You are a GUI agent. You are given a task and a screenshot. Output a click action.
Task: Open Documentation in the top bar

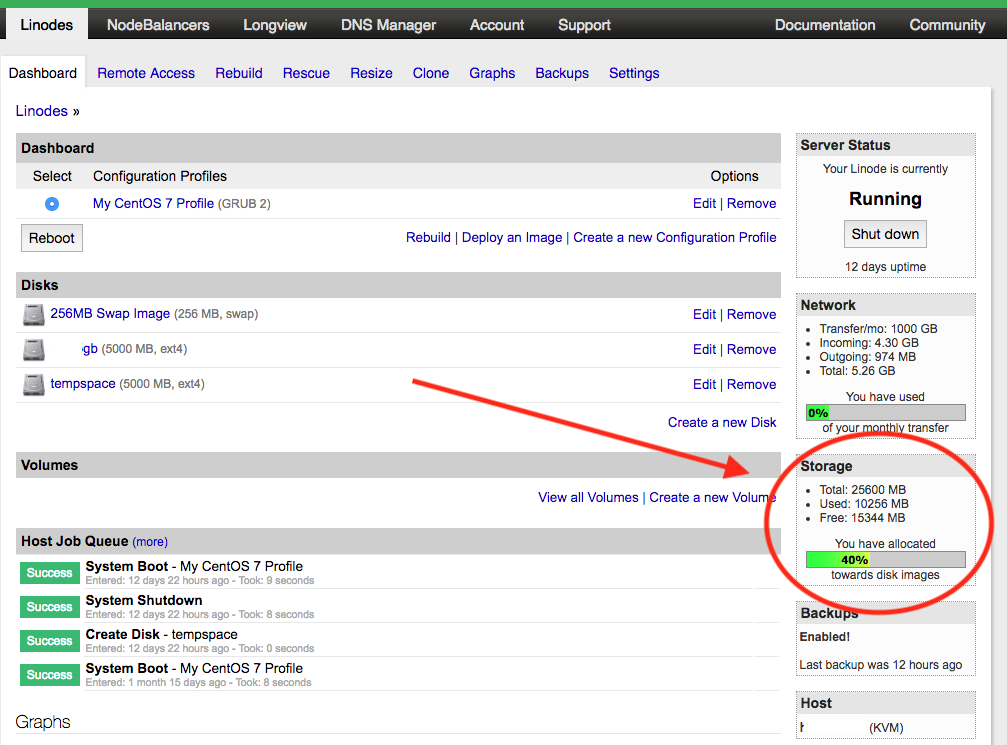pyautogui.click(x=825, y=25)
